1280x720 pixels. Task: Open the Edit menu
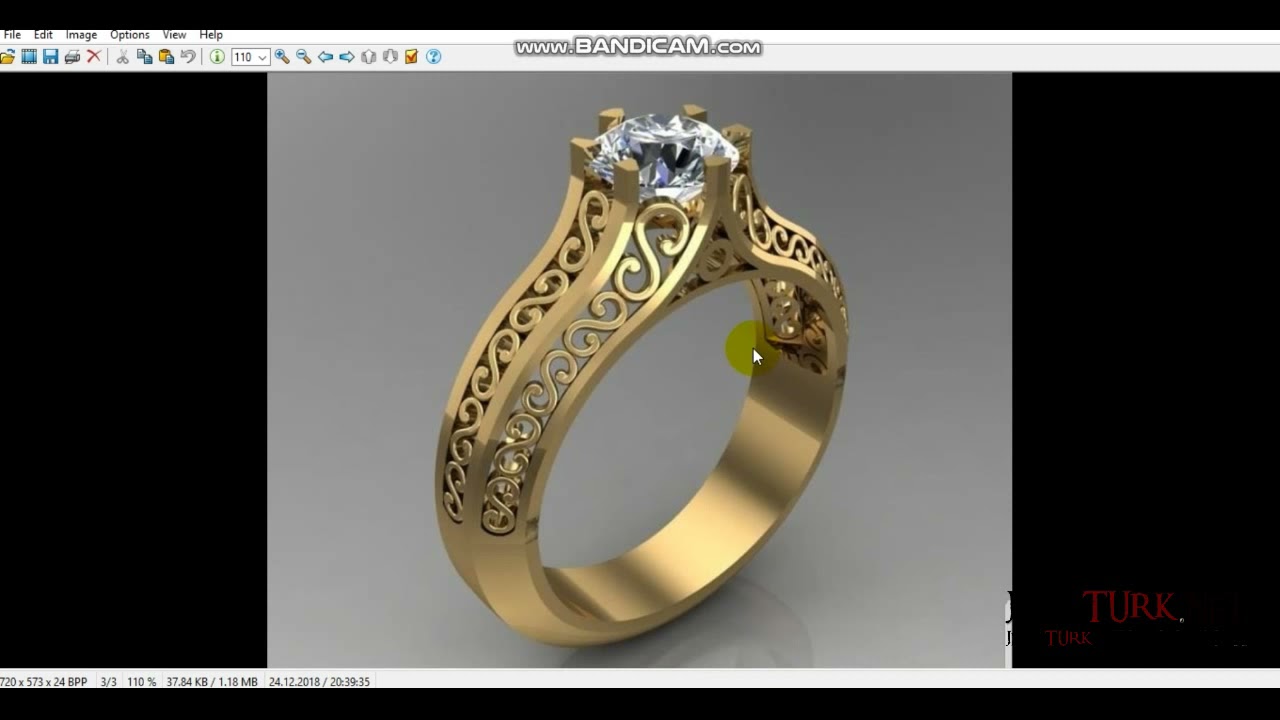click(43, 34)
